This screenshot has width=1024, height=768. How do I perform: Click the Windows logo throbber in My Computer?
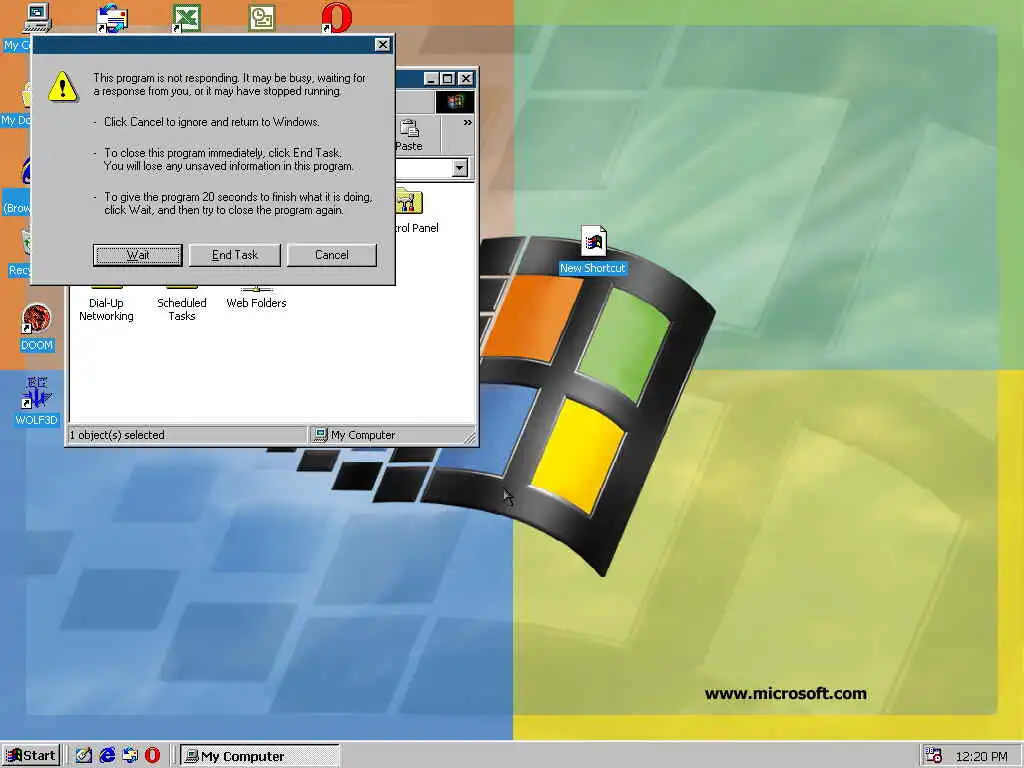[455, 102]
